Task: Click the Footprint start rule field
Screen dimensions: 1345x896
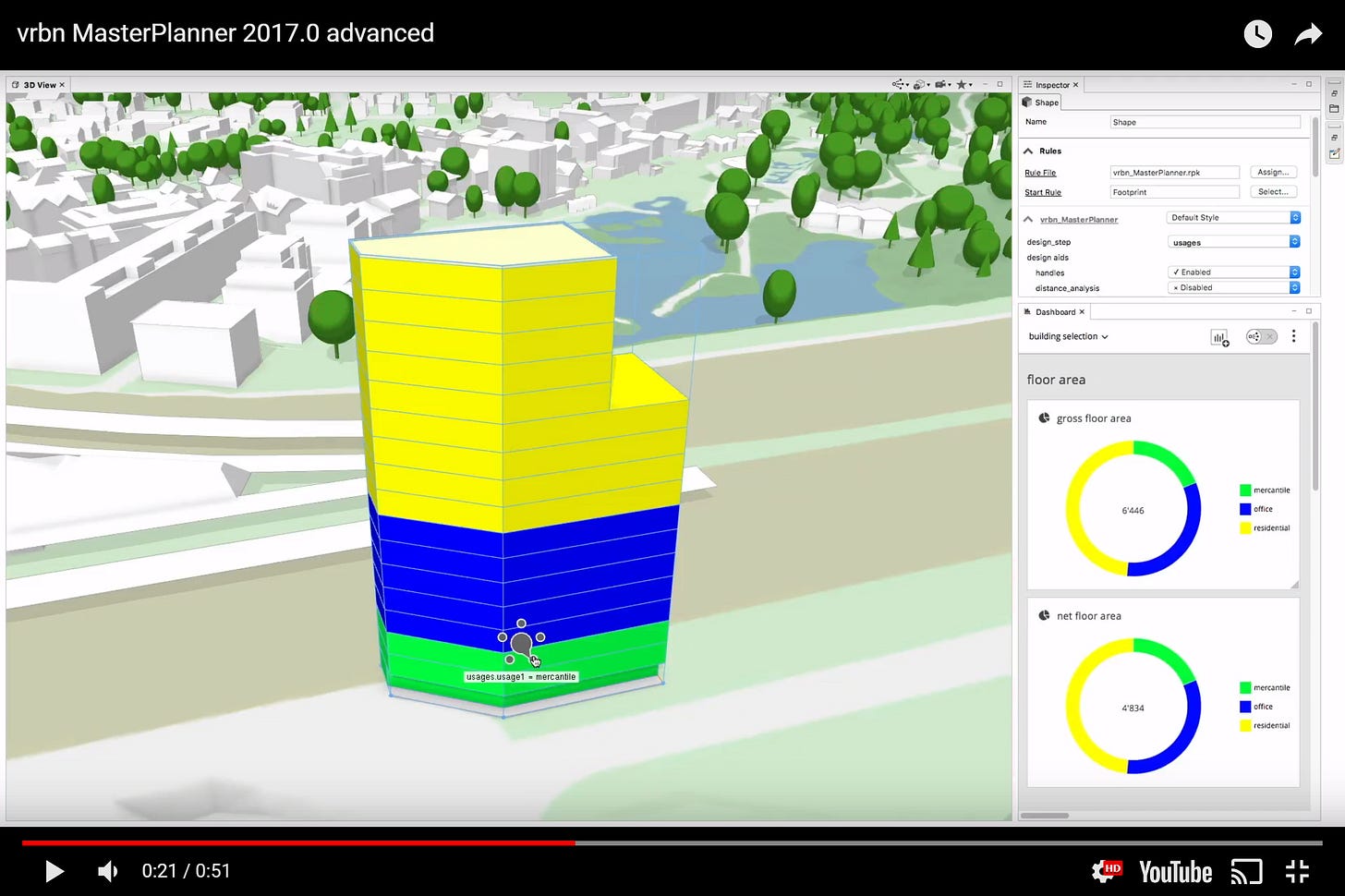Action: (x=1175, y=192)
